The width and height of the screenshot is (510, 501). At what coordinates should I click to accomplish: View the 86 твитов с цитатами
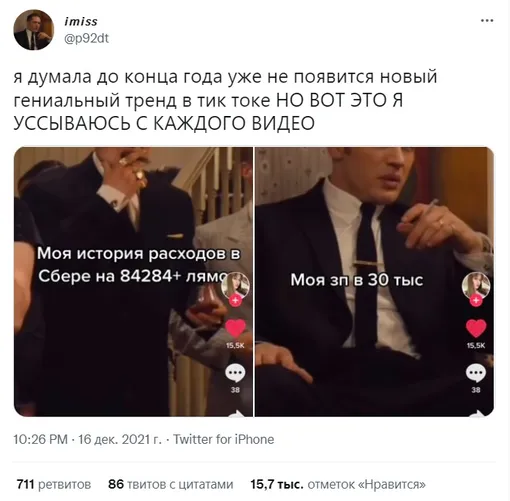(x=171, y=484)
